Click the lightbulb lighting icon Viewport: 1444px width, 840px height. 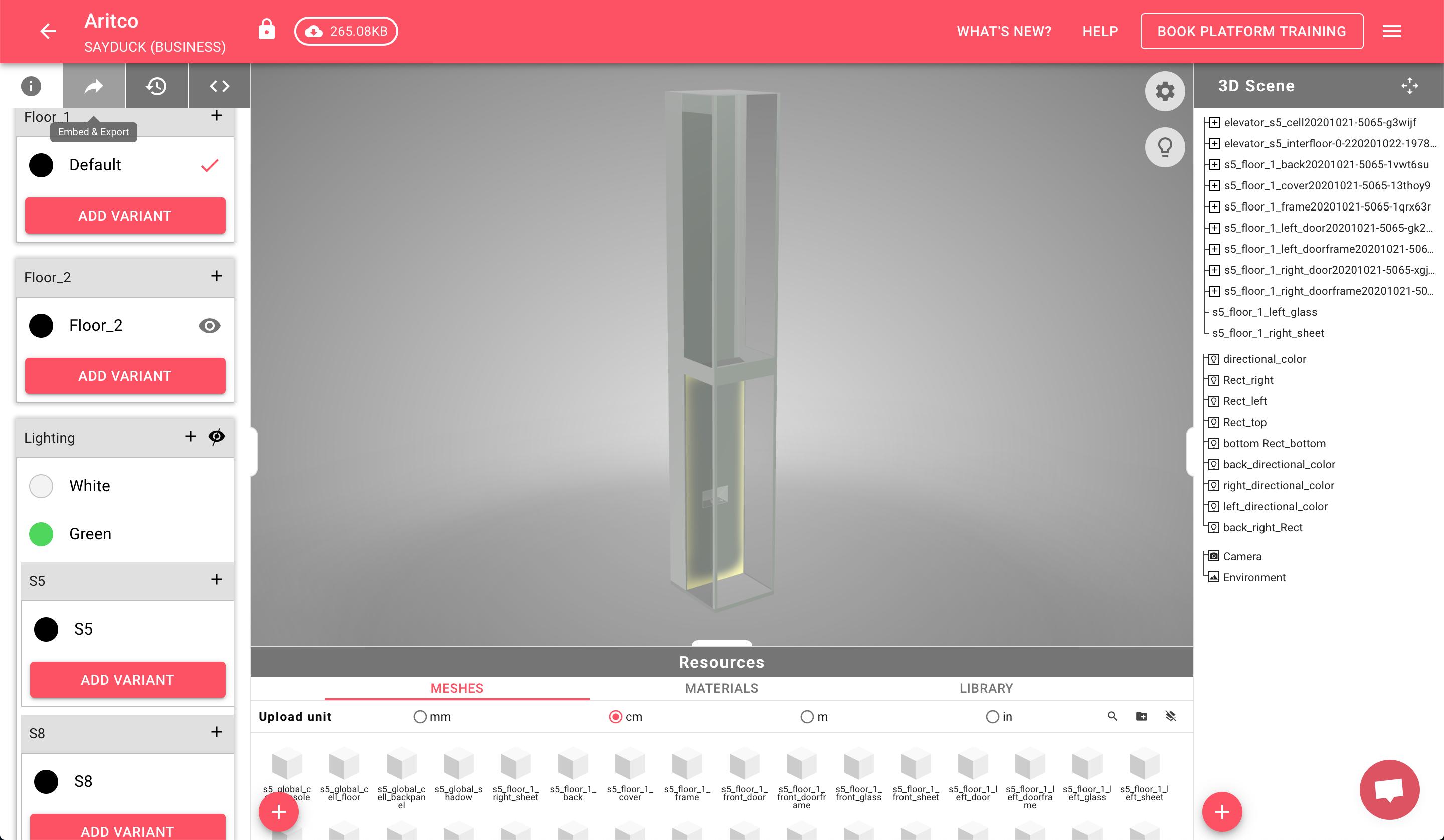coord(1164,147)
